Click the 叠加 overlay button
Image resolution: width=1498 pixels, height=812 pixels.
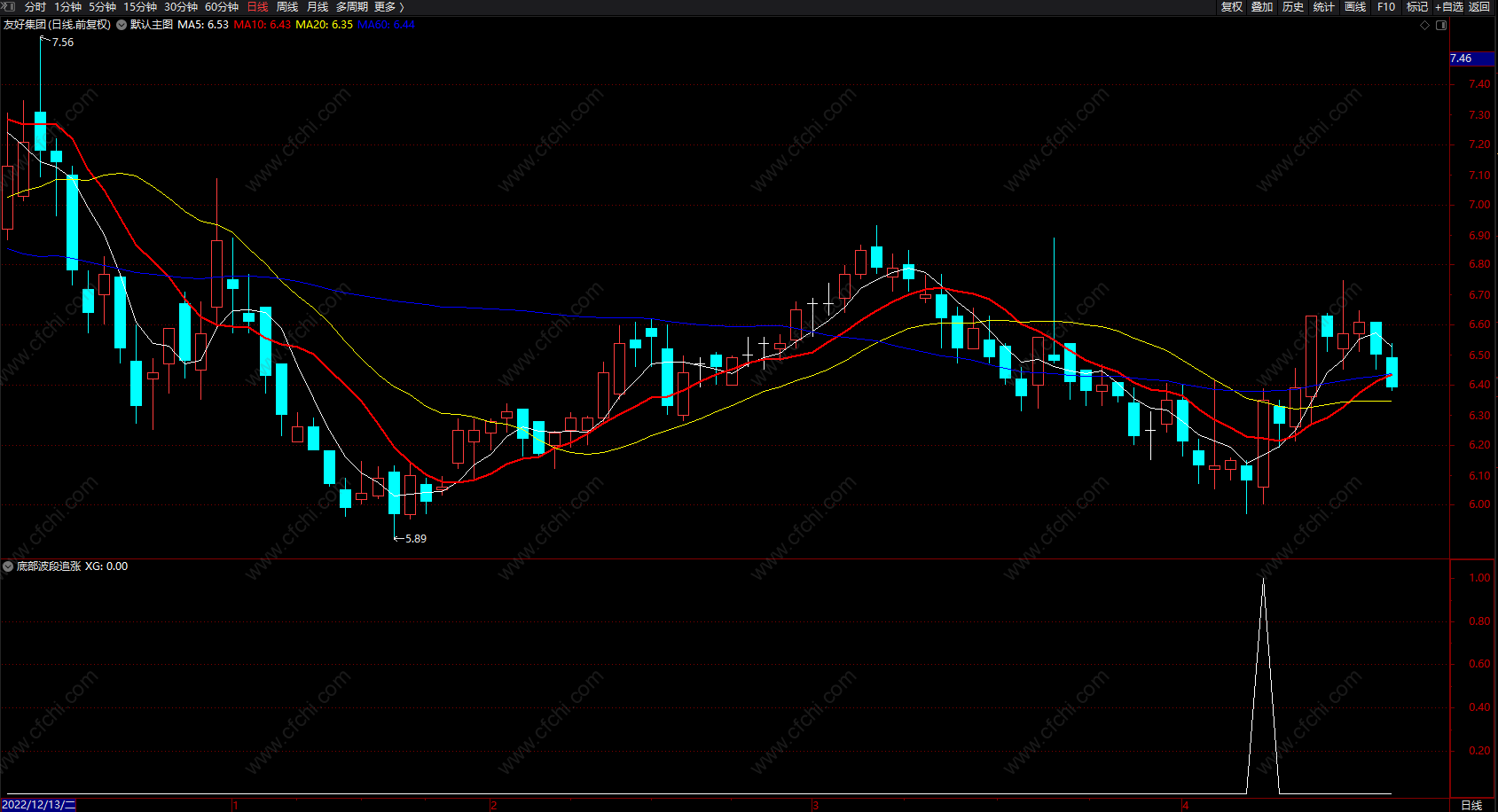coord(1262,6)
